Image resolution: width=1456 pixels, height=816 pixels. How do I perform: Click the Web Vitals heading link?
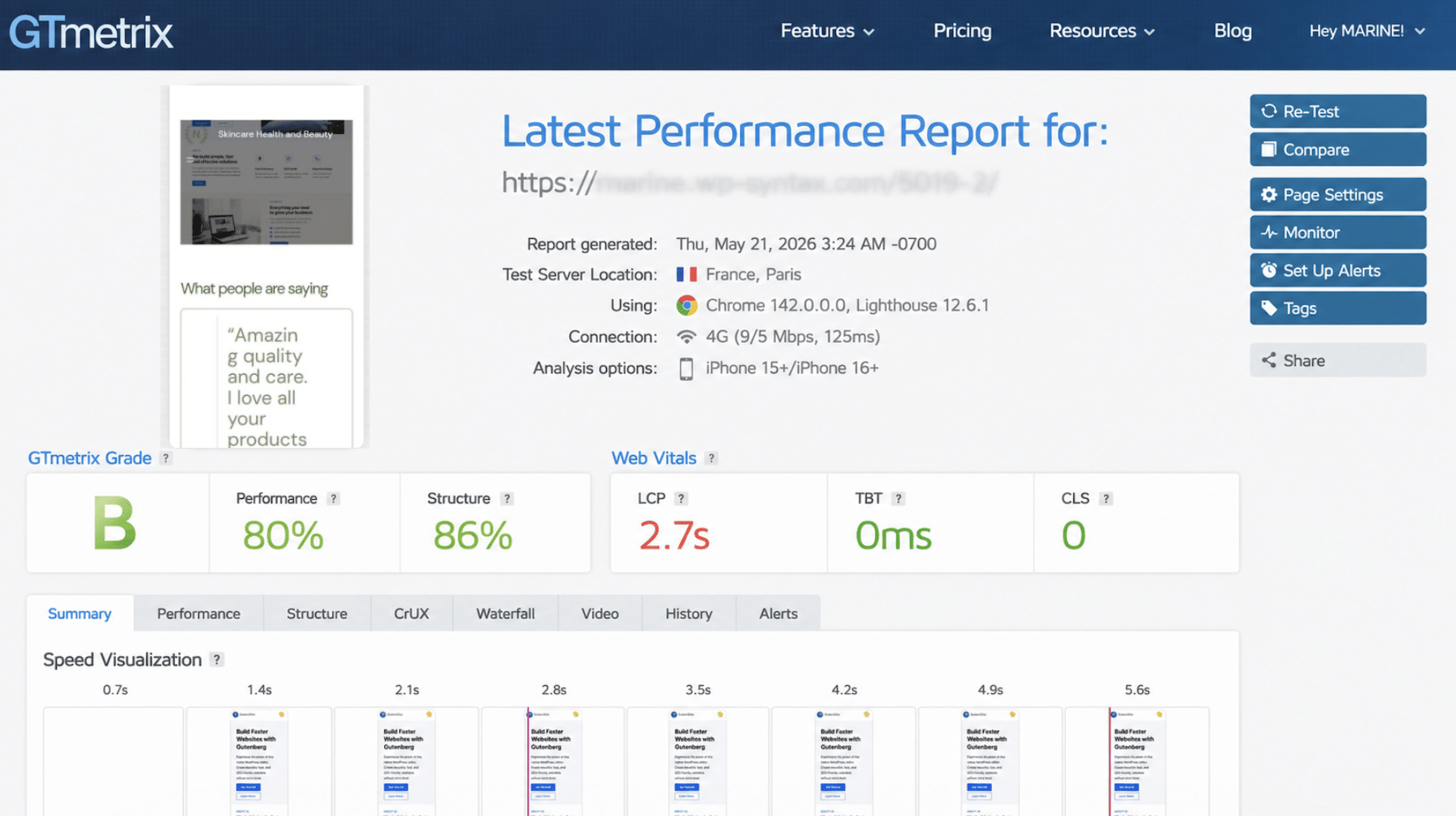tap(653, 458)
